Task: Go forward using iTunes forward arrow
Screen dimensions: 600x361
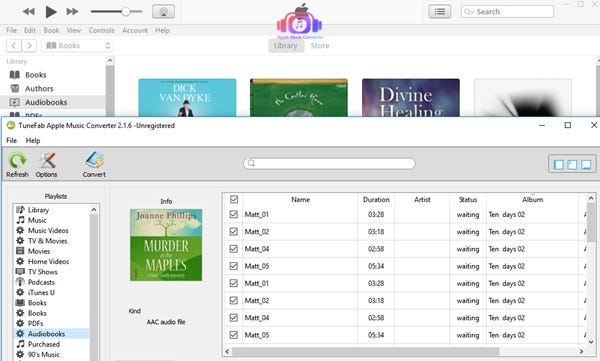Action: pos(29,46)
